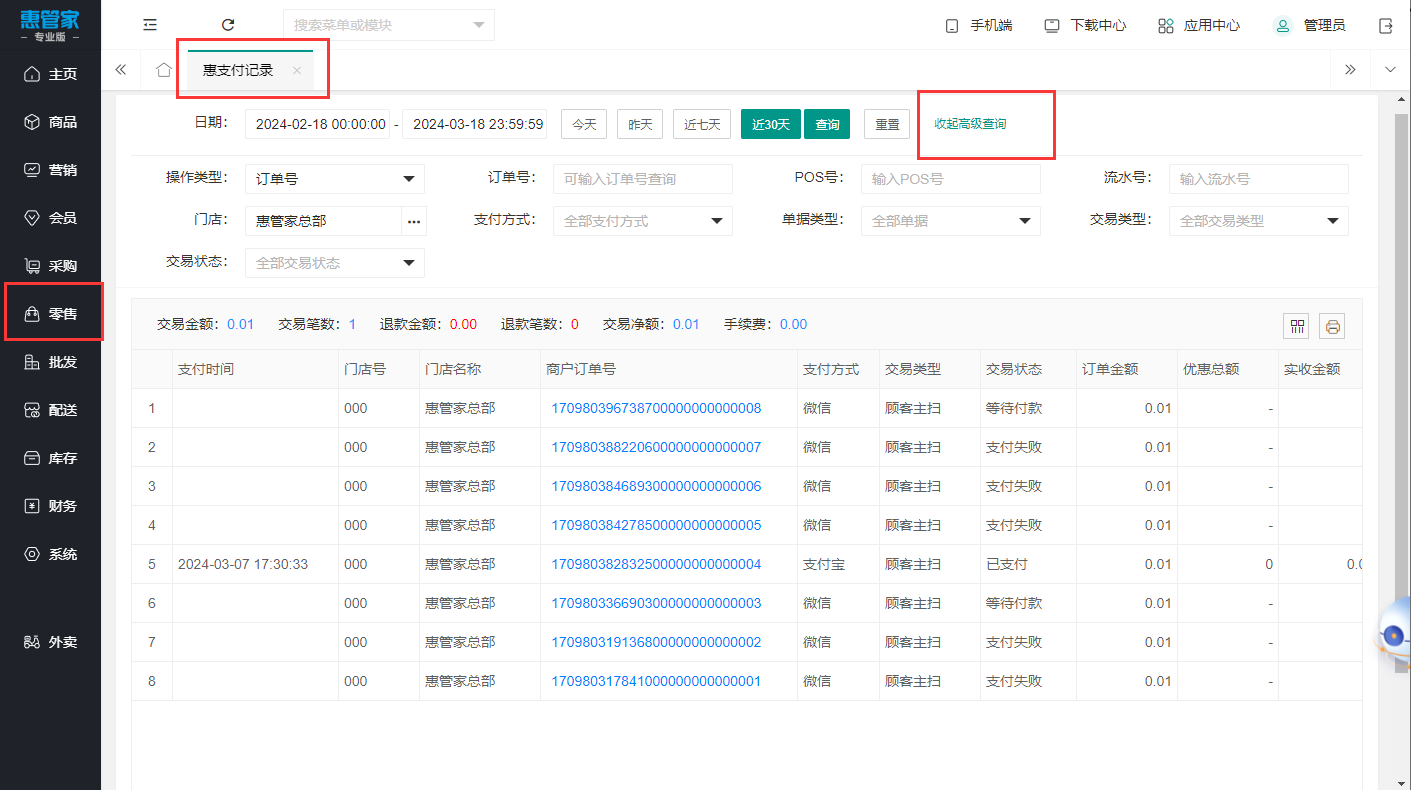Click the 门店 ellipsis picker button
Screen dimensions: 1411x790
(x=414, y=221)
